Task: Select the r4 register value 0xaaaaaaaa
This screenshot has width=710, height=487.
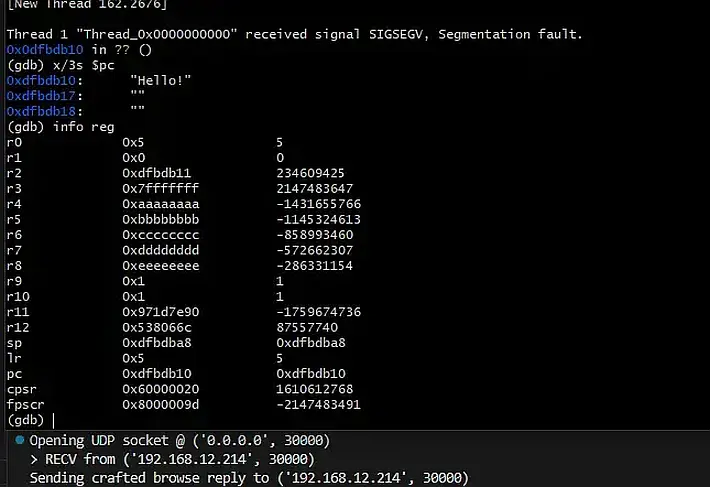Action: pyautogui.click(x=161, y=204)
